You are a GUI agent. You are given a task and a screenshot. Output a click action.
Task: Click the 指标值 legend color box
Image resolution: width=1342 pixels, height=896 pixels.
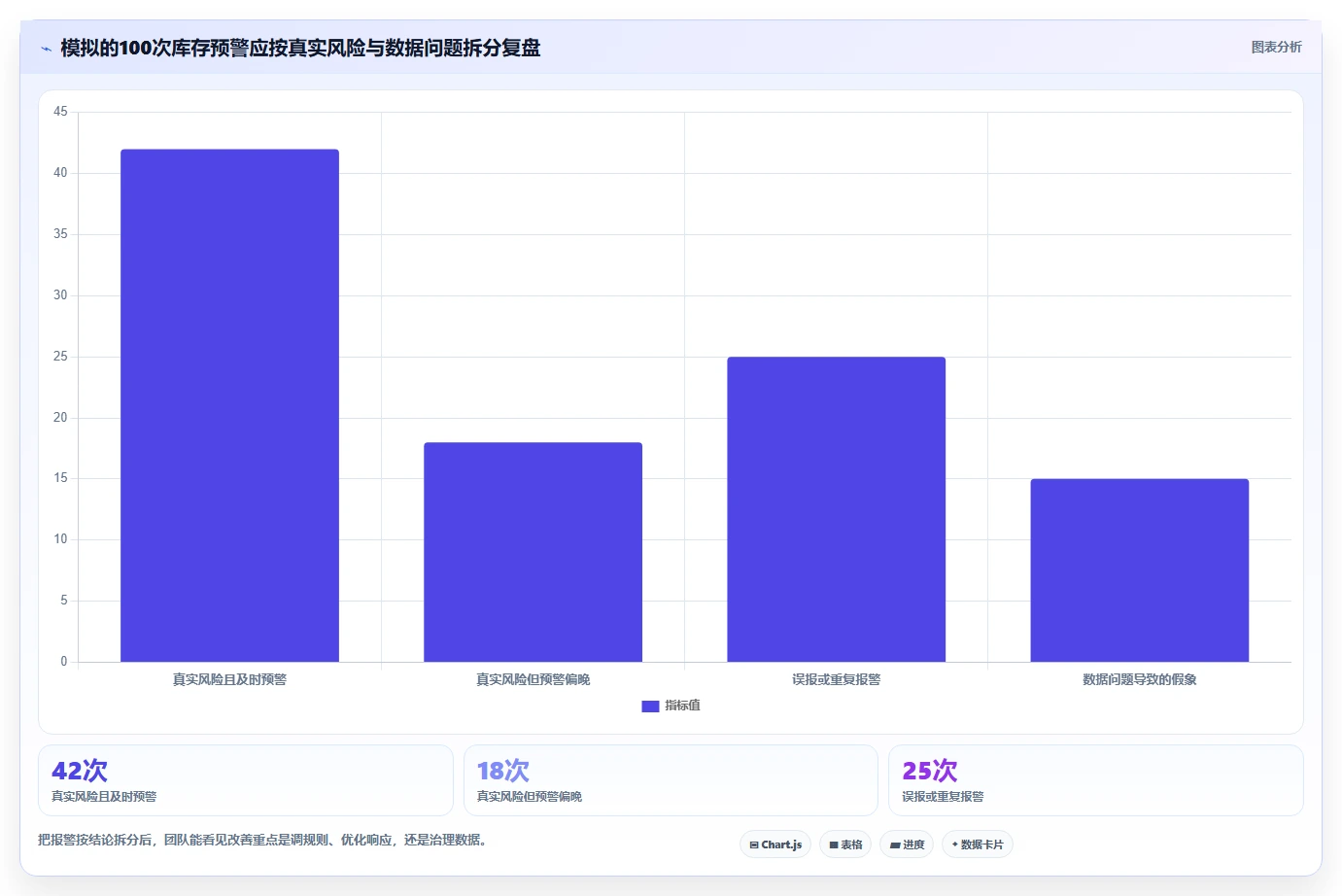pos(650,706)
